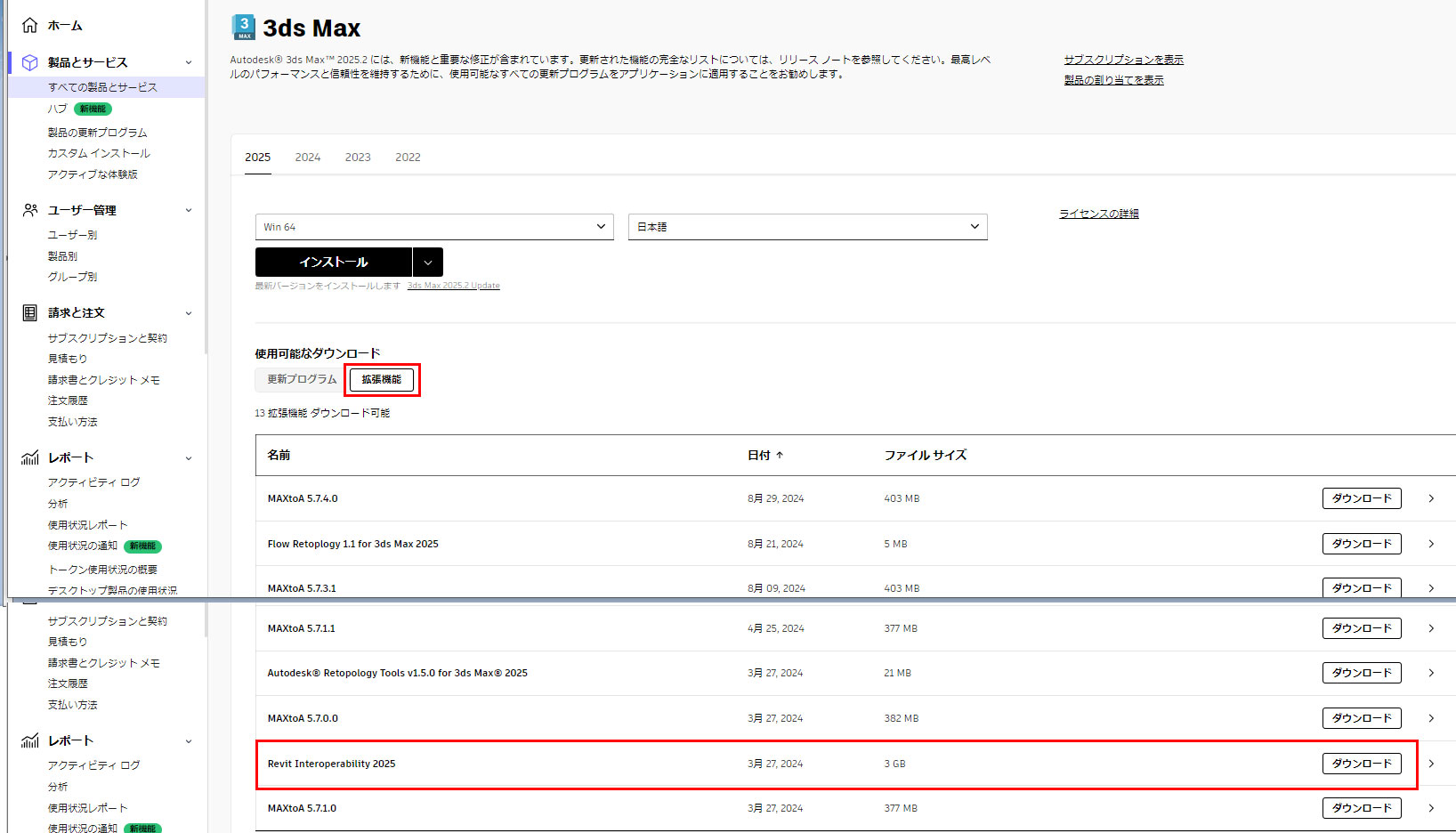
Task: Click the Revit Interoperability 2025 row name
Action: (x=331, y=764)
